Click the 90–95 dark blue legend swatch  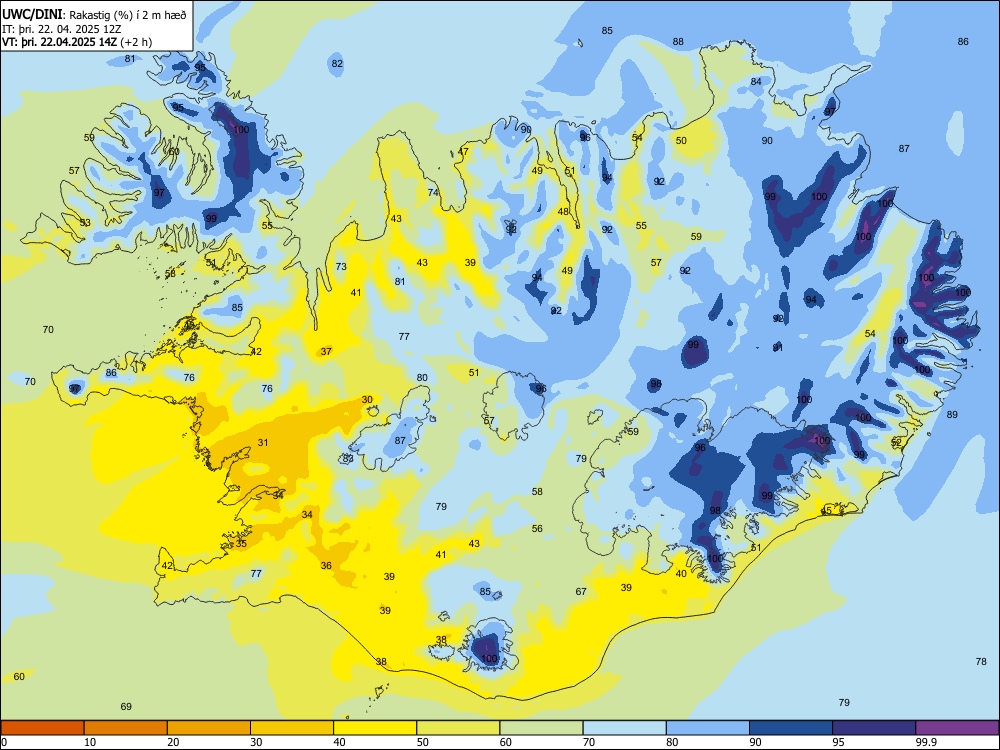pyautogui.click(x=791, y=728)
